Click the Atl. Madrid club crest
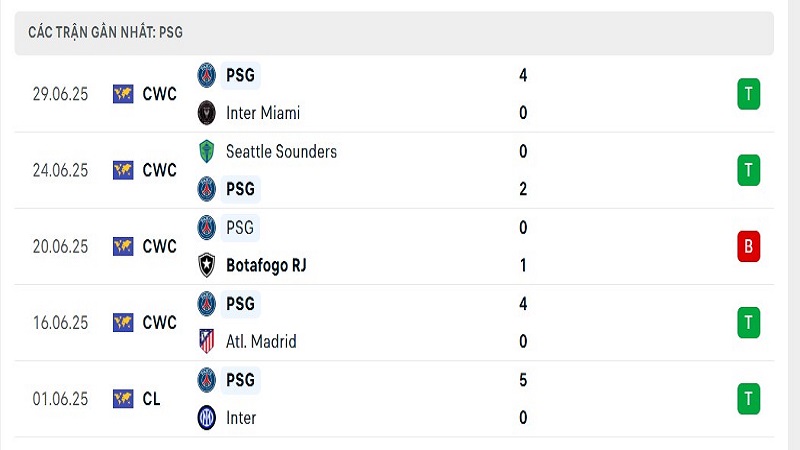800x450 pixels. 207,341
